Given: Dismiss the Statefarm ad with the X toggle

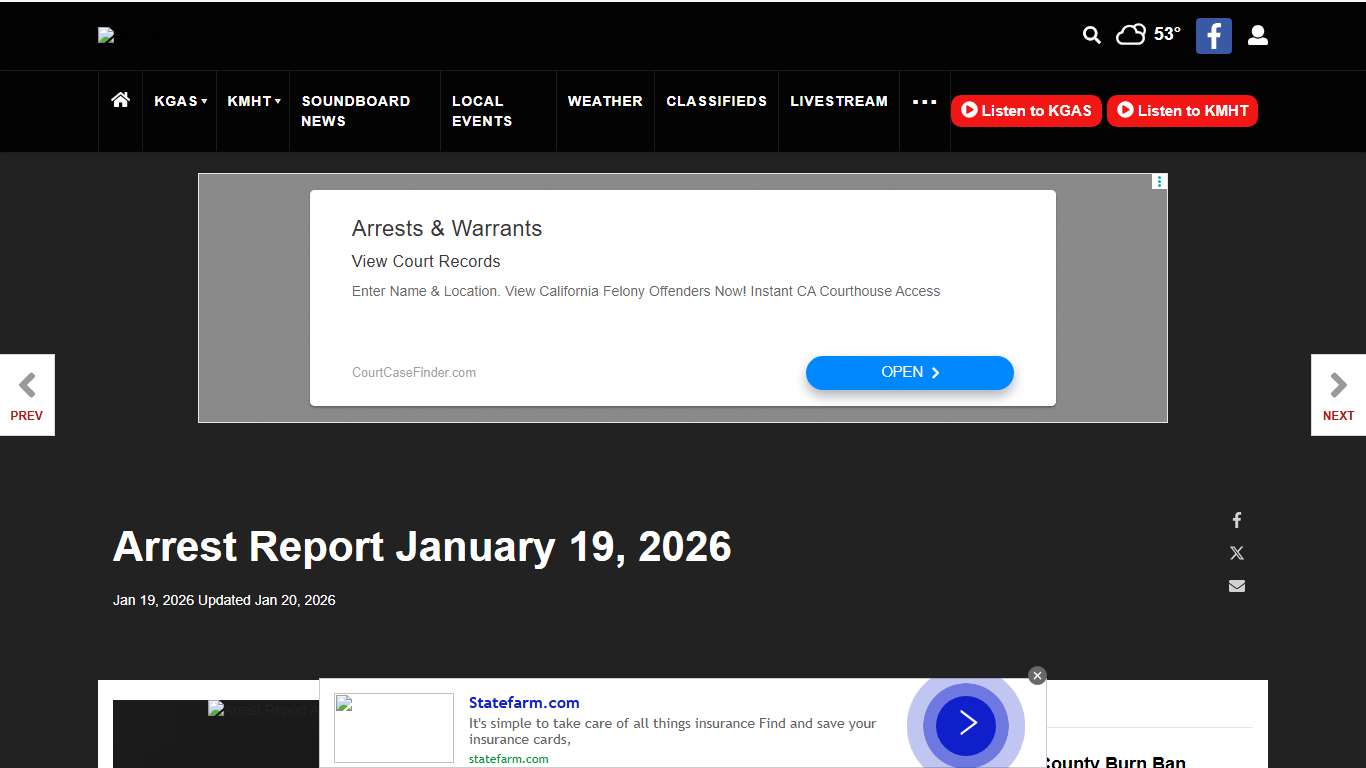Looking at the screenshot, I should pyautogui.click(x=1037, y=675).
